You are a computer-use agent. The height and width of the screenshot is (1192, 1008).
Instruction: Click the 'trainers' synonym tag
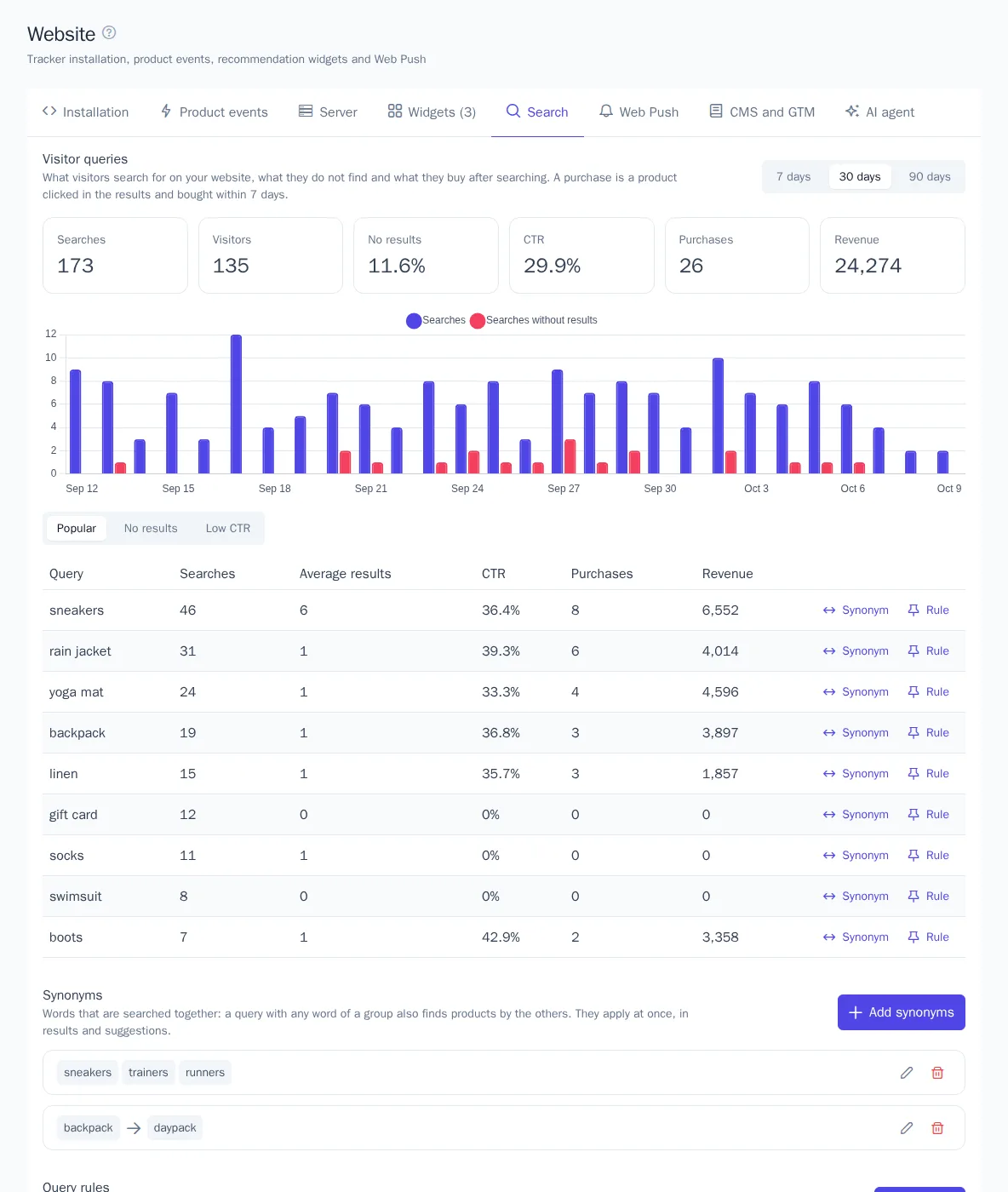tap(148, 1073)
